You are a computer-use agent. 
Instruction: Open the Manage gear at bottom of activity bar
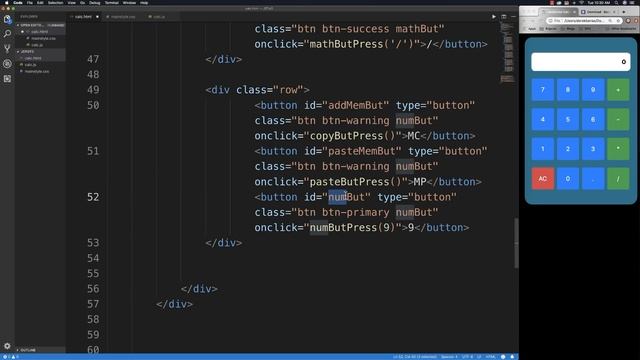7,346
